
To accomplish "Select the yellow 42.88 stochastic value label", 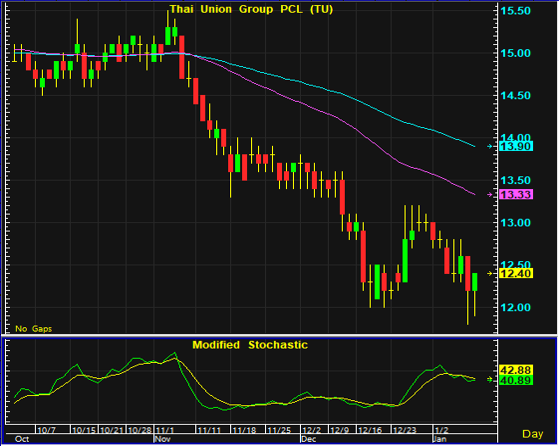I will 516,370.
